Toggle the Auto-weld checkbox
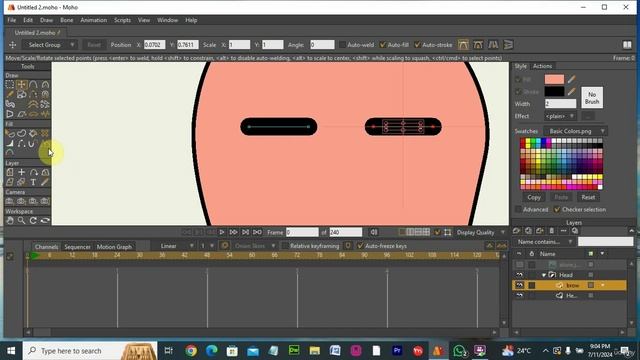The width and height of the screenshot is (640, 360). [x=342, y=45]
